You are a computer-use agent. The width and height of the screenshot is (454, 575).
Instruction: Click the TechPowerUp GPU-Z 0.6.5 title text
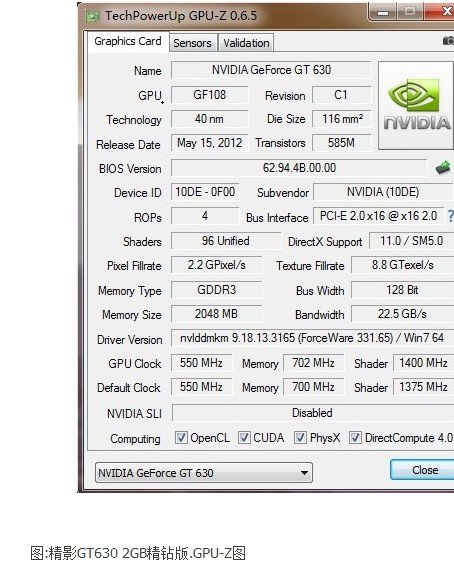[x=181, y=16]
